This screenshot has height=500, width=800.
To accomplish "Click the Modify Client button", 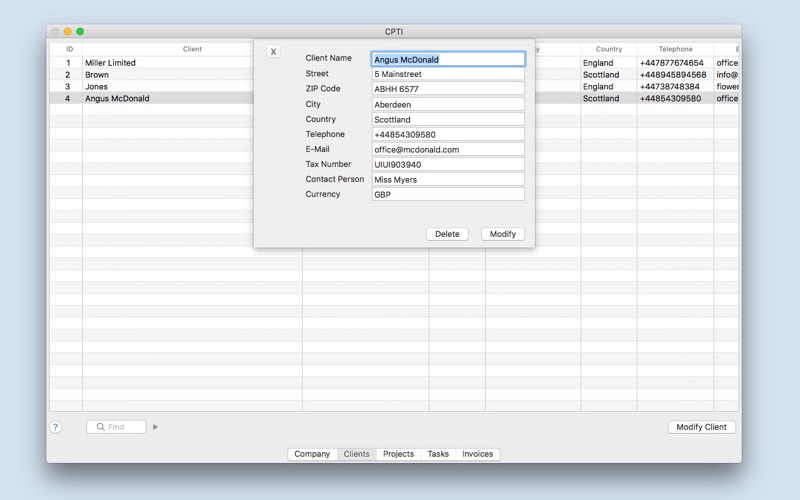I will click(702, 427).
